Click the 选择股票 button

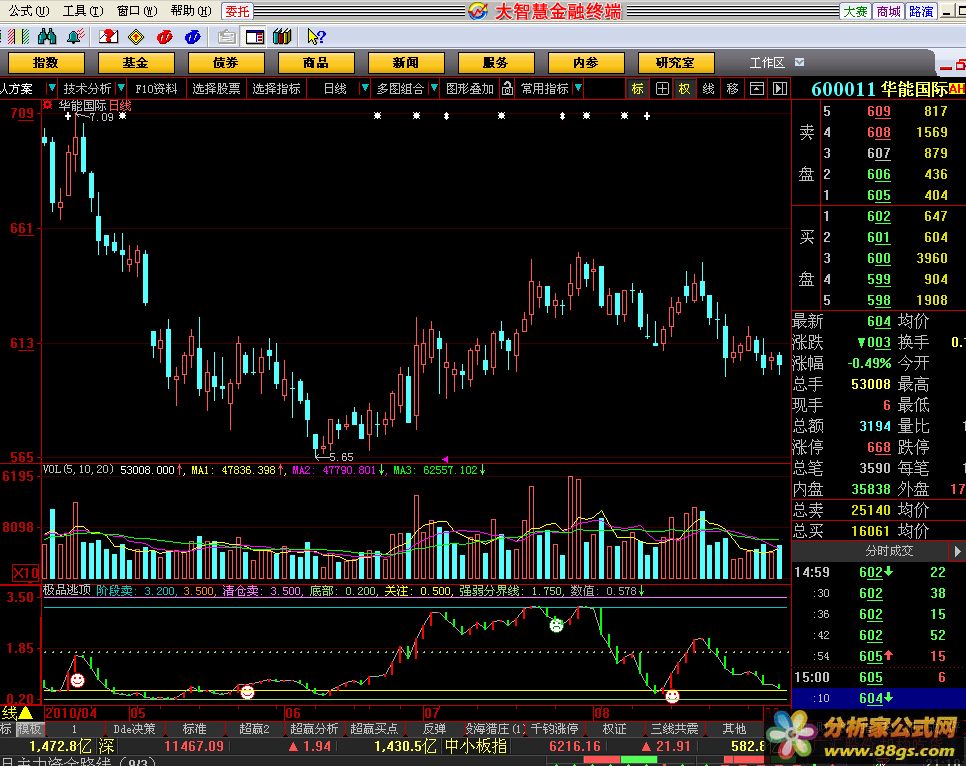coord(216,89)
